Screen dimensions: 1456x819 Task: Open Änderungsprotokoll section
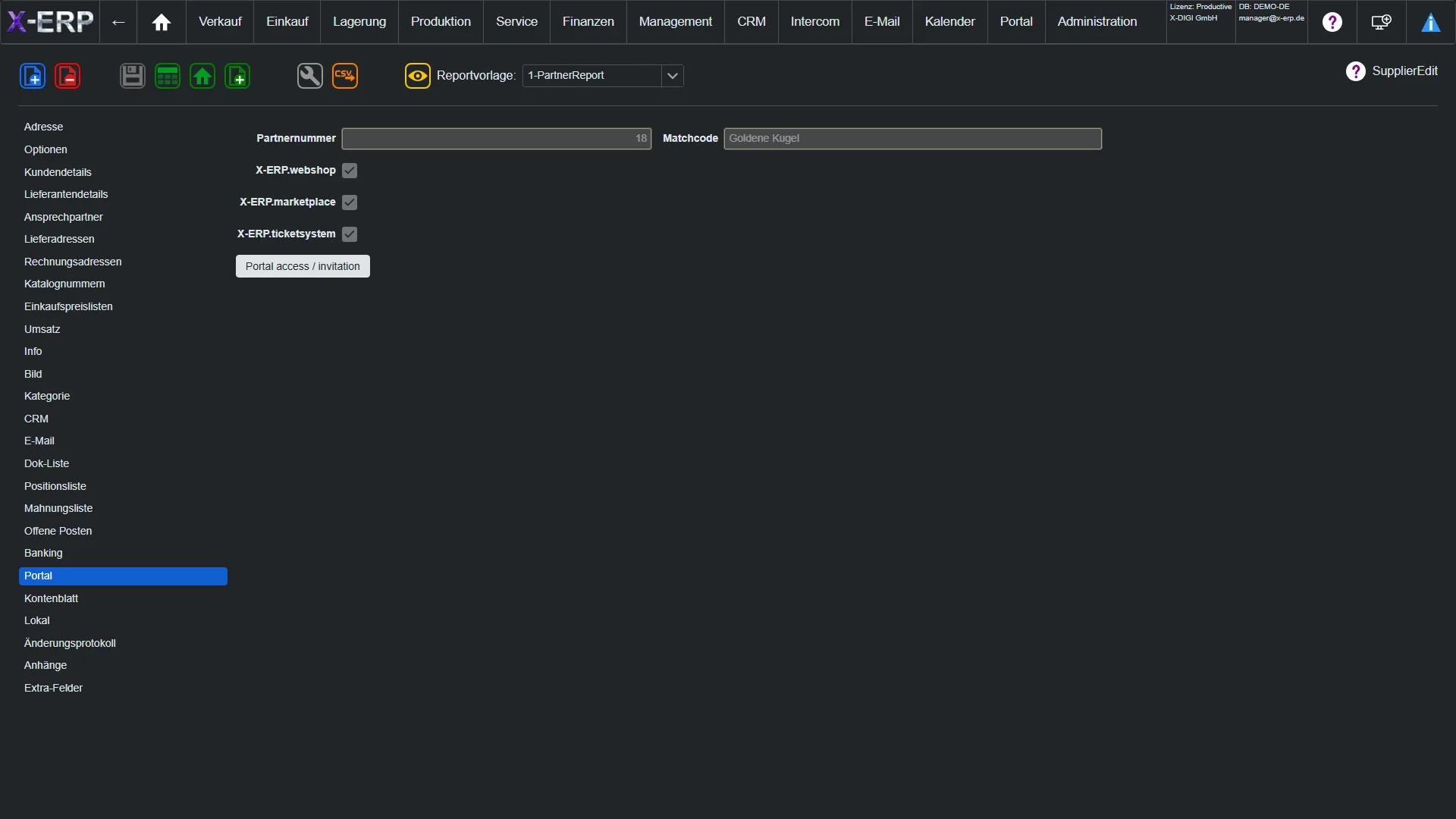[123, 644]
